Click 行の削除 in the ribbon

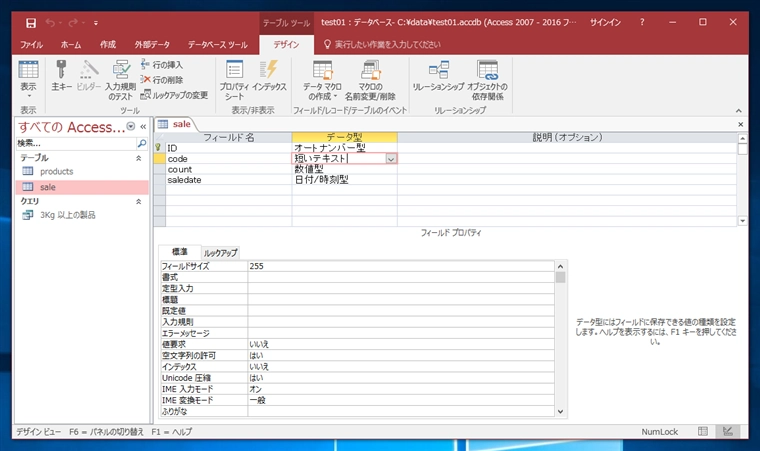pyautogui.click(x=162, y=80)
